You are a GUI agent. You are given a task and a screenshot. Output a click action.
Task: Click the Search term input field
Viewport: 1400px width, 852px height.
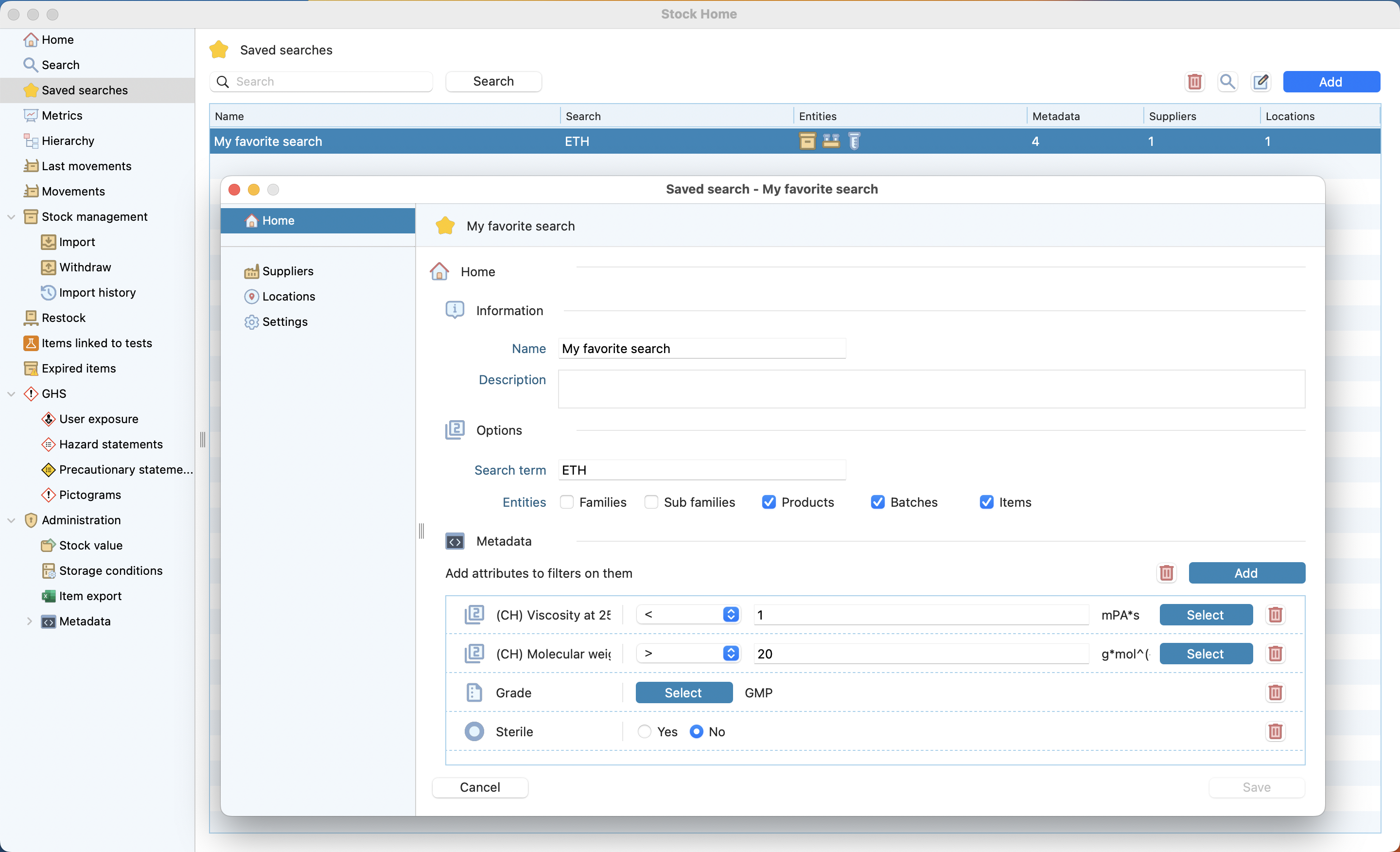[702, 470]
